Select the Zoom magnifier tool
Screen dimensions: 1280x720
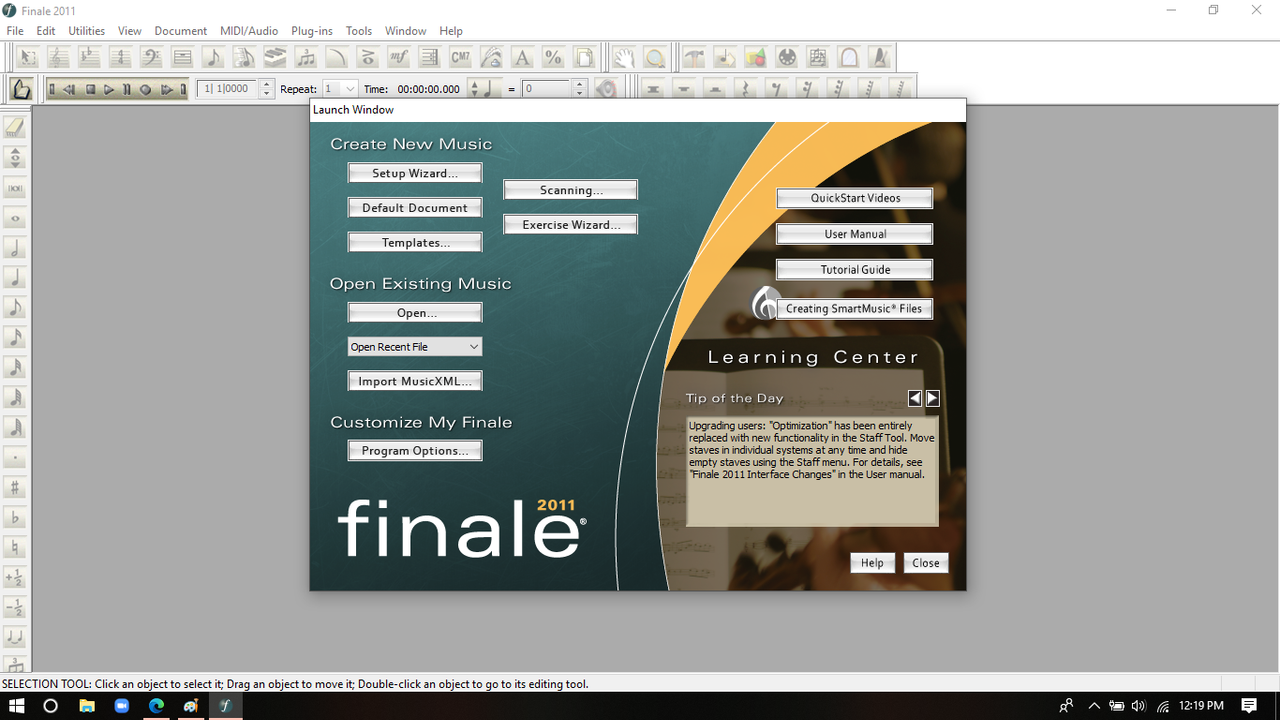point(655,57)
